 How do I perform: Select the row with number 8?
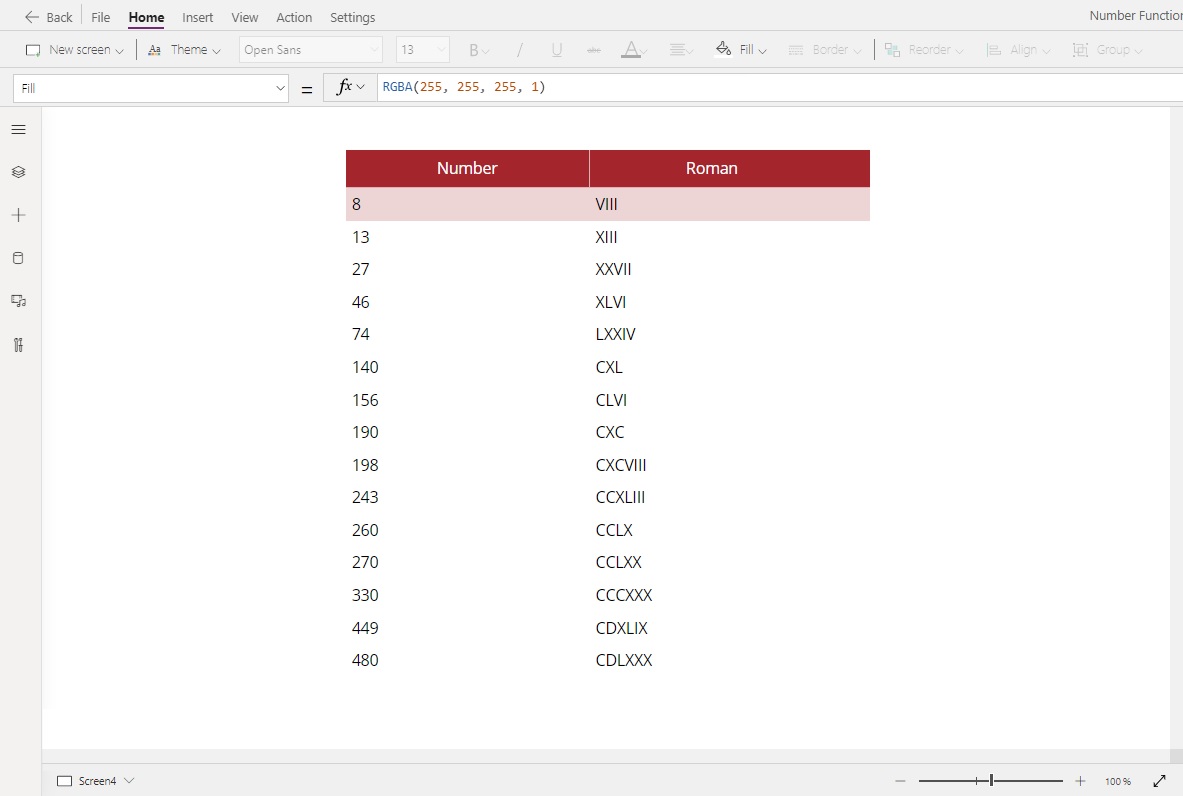pos(608,204)
